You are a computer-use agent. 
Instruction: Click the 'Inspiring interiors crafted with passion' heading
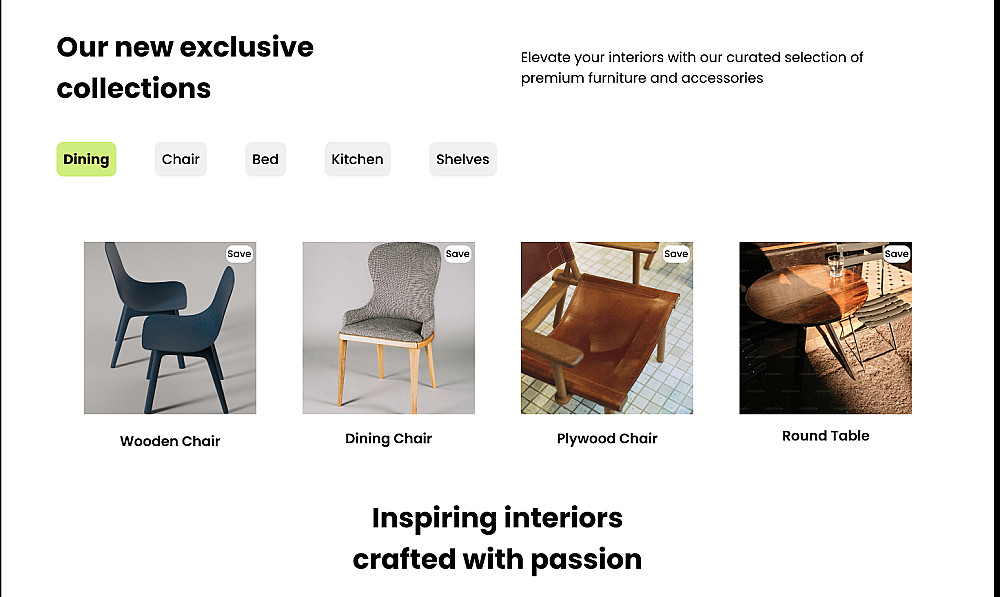[x=497, y=538]
